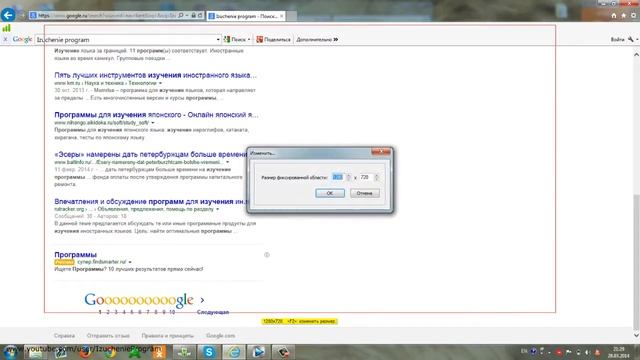
Task: Expand dropdown arrow next to baltinfo.ru URL
Action: (x=228, y=162)
